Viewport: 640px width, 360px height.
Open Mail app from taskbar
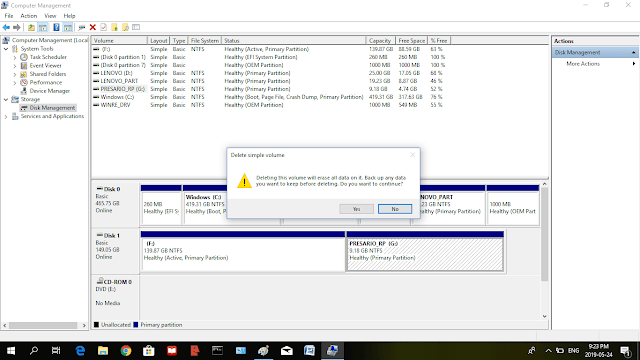(287, 351)
